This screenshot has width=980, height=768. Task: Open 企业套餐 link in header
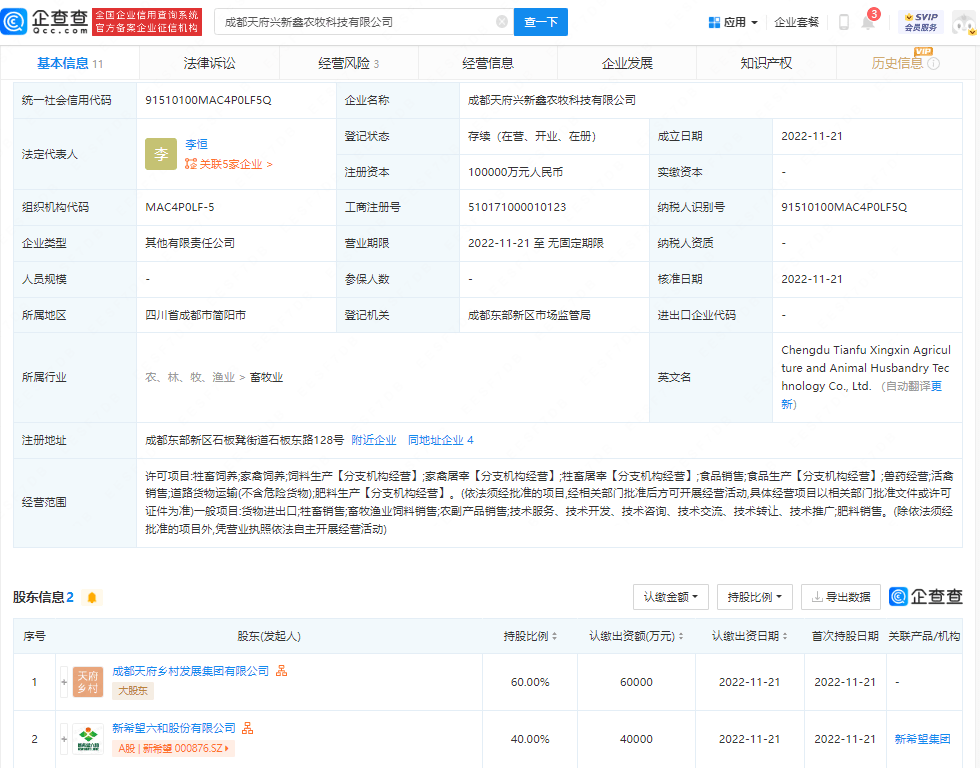796,22
